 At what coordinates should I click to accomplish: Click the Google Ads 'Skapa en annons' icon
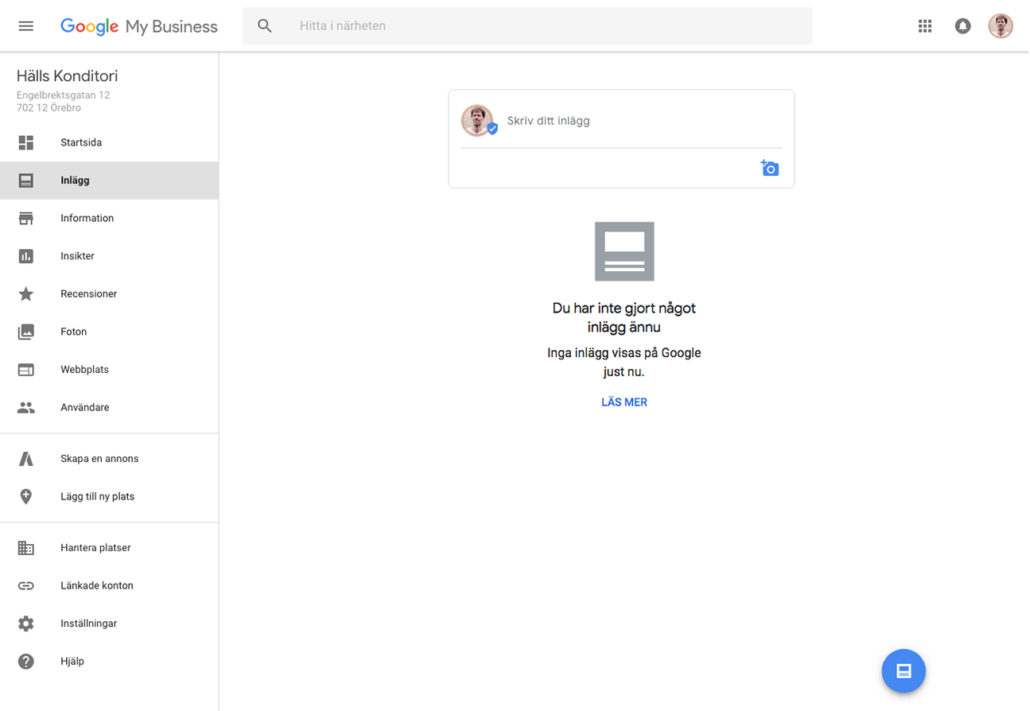[26, 459]
